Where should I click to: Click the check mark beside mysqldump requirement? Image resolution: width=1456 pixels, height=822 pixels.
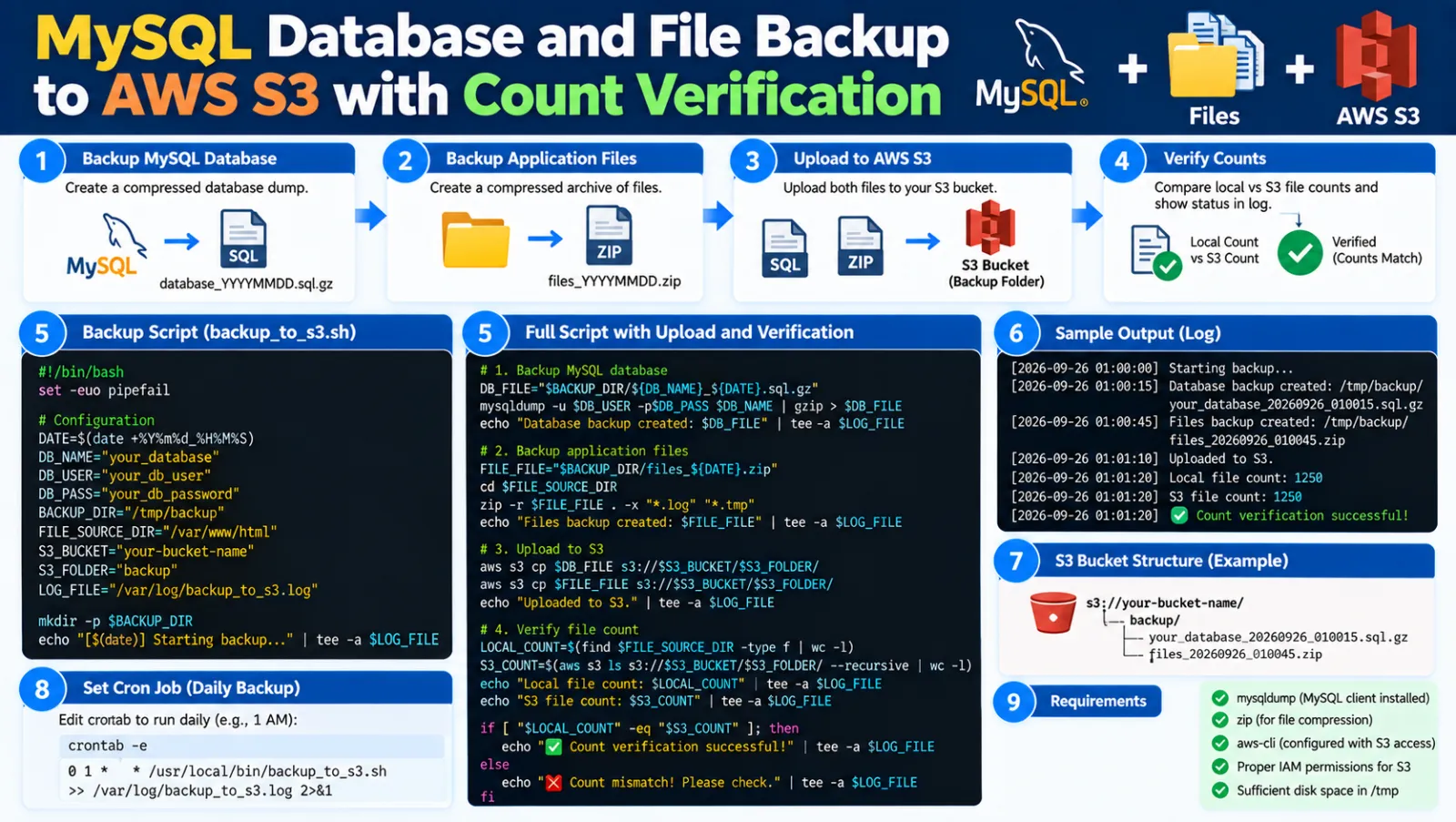pyautogui.click(x=1220, y=698)
